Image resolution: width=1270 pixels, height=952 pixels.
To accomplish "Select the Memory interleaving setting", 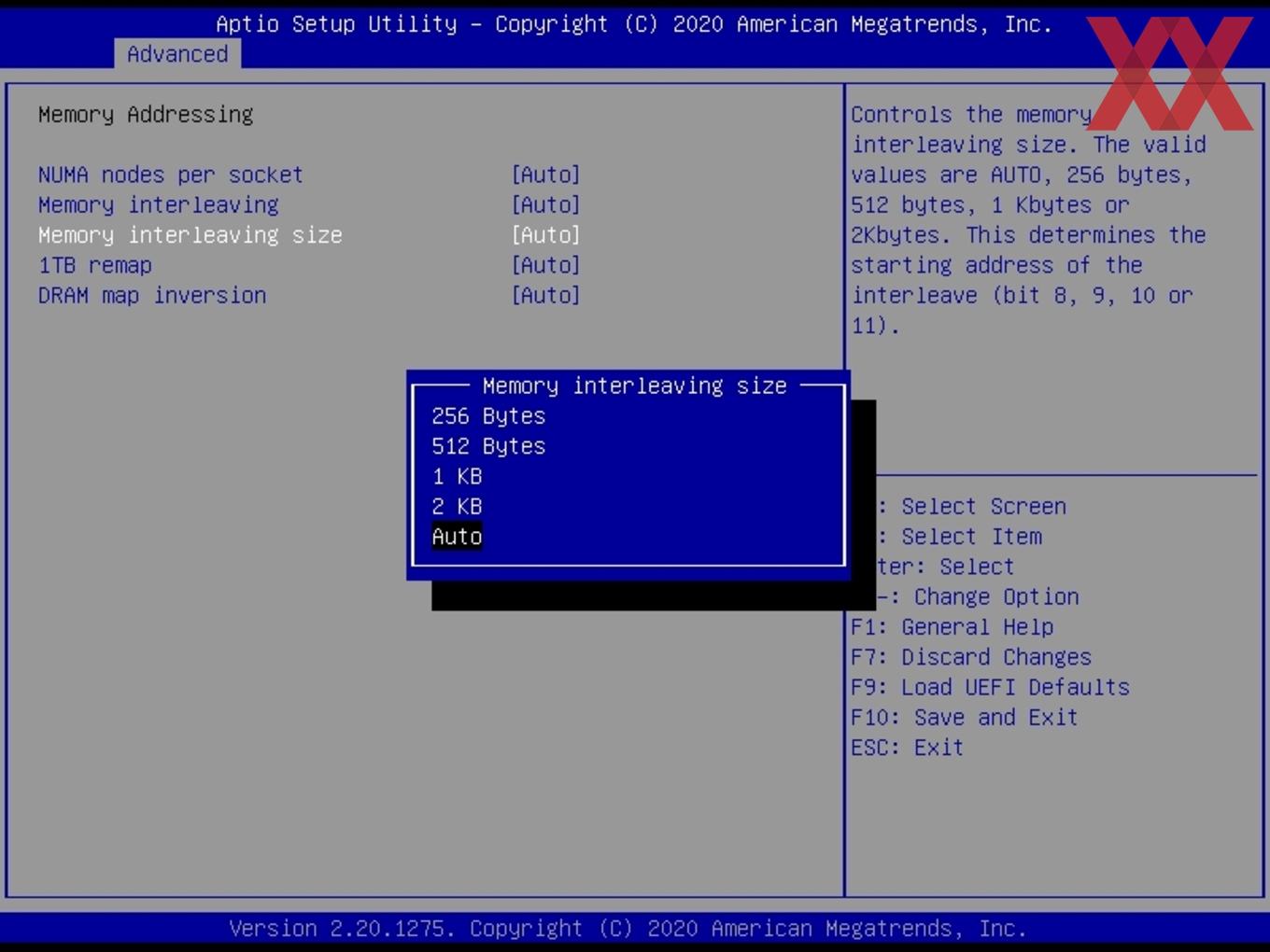I will [159, 204].
